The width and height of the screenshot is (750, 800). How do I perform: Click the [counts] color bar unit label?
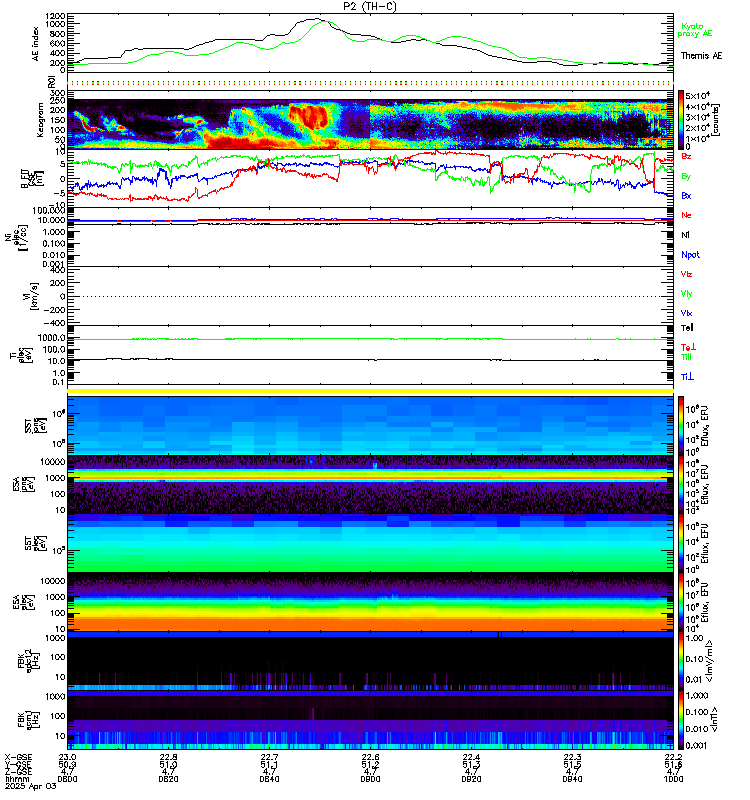pos(715,120)
